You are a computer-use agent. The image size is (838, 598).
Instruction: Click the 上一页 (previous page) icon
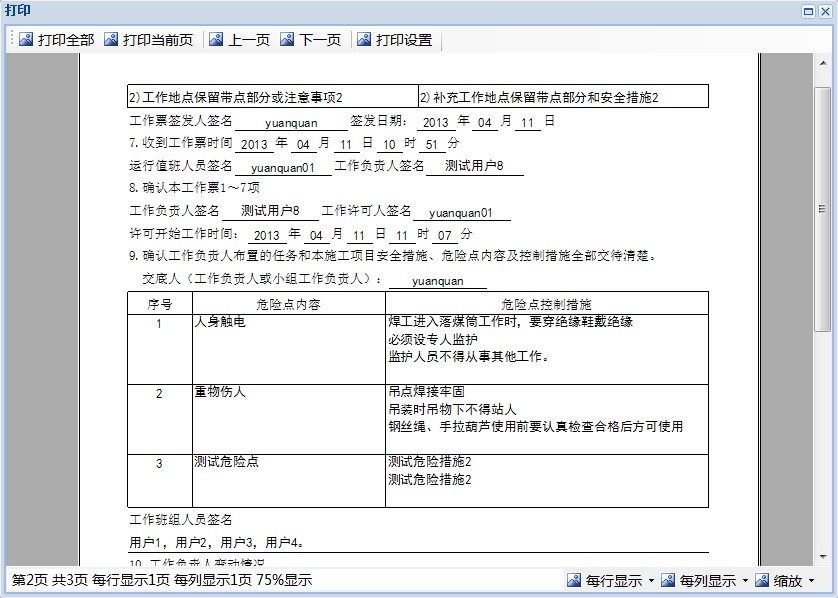pyautogui.click(x=217, y=40)
